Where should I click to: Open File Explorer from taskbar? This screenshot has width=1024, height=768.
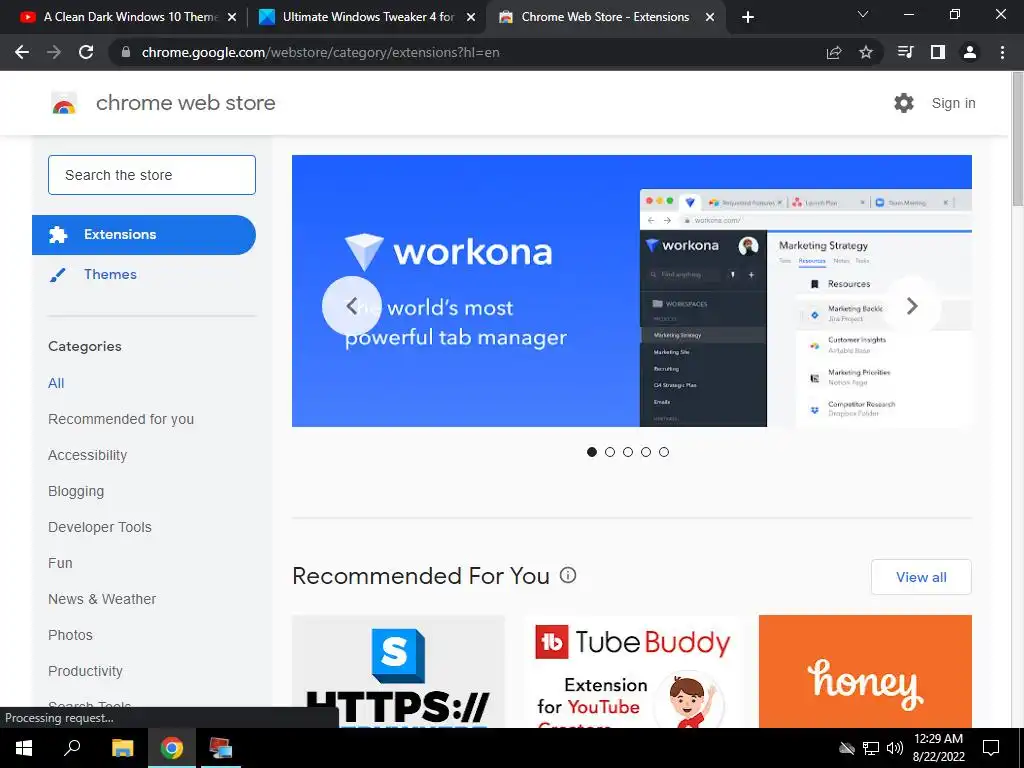coord(122,748)
